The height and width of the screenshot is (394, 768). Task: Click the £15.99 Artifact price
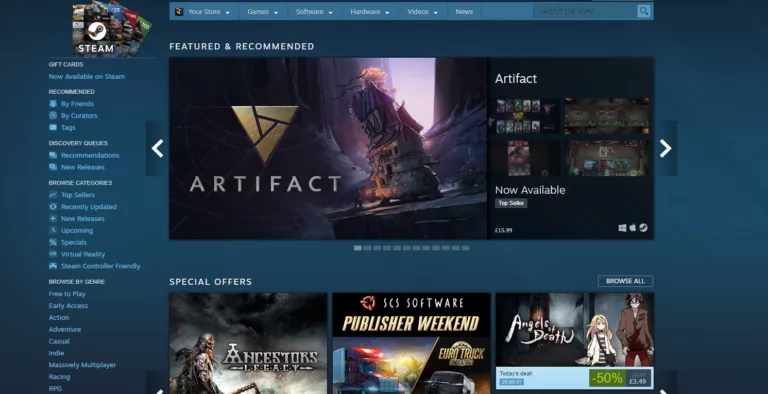pos(504,230)
